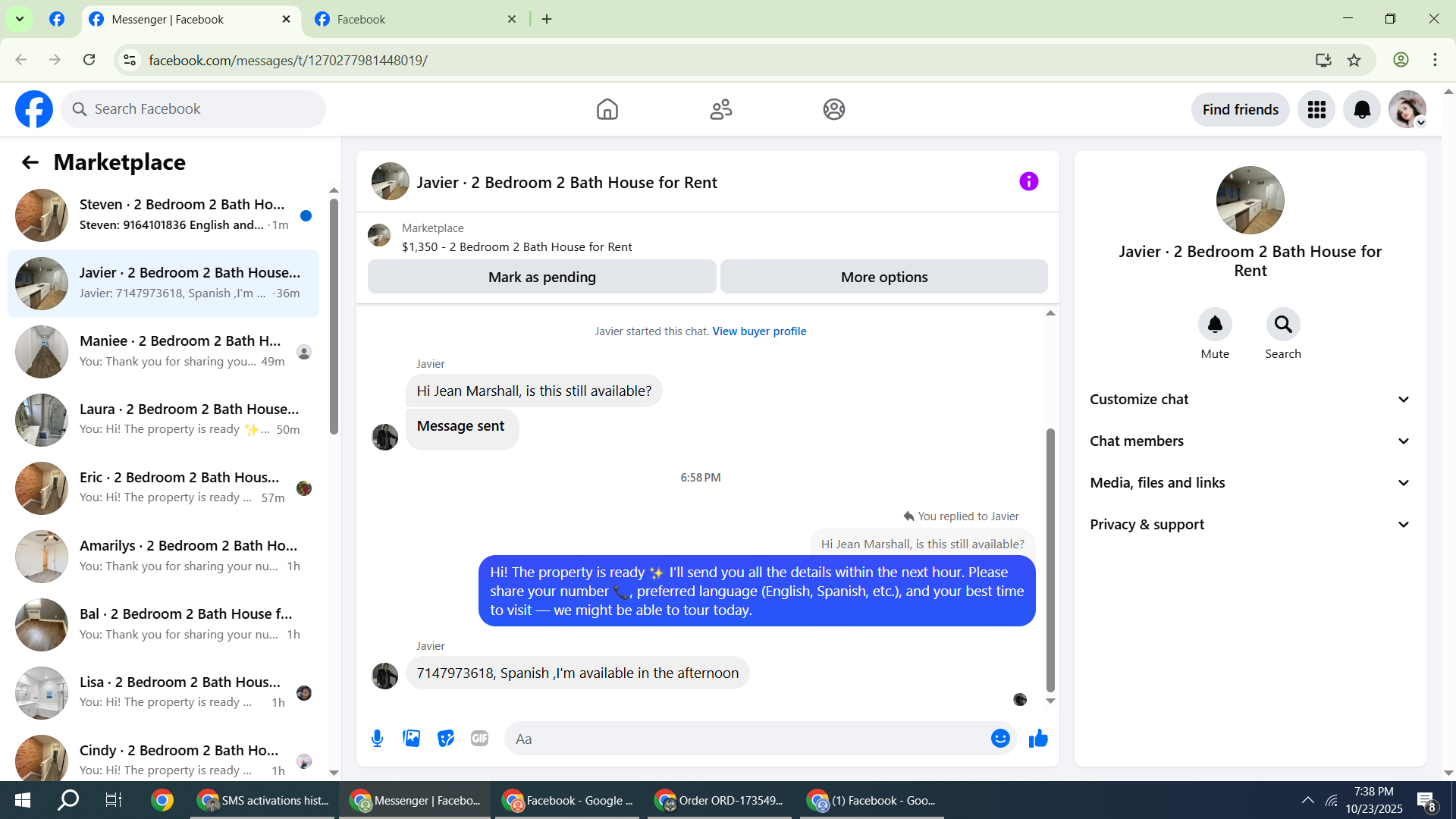Open the sticker picker icon

[x=446, y=739]
